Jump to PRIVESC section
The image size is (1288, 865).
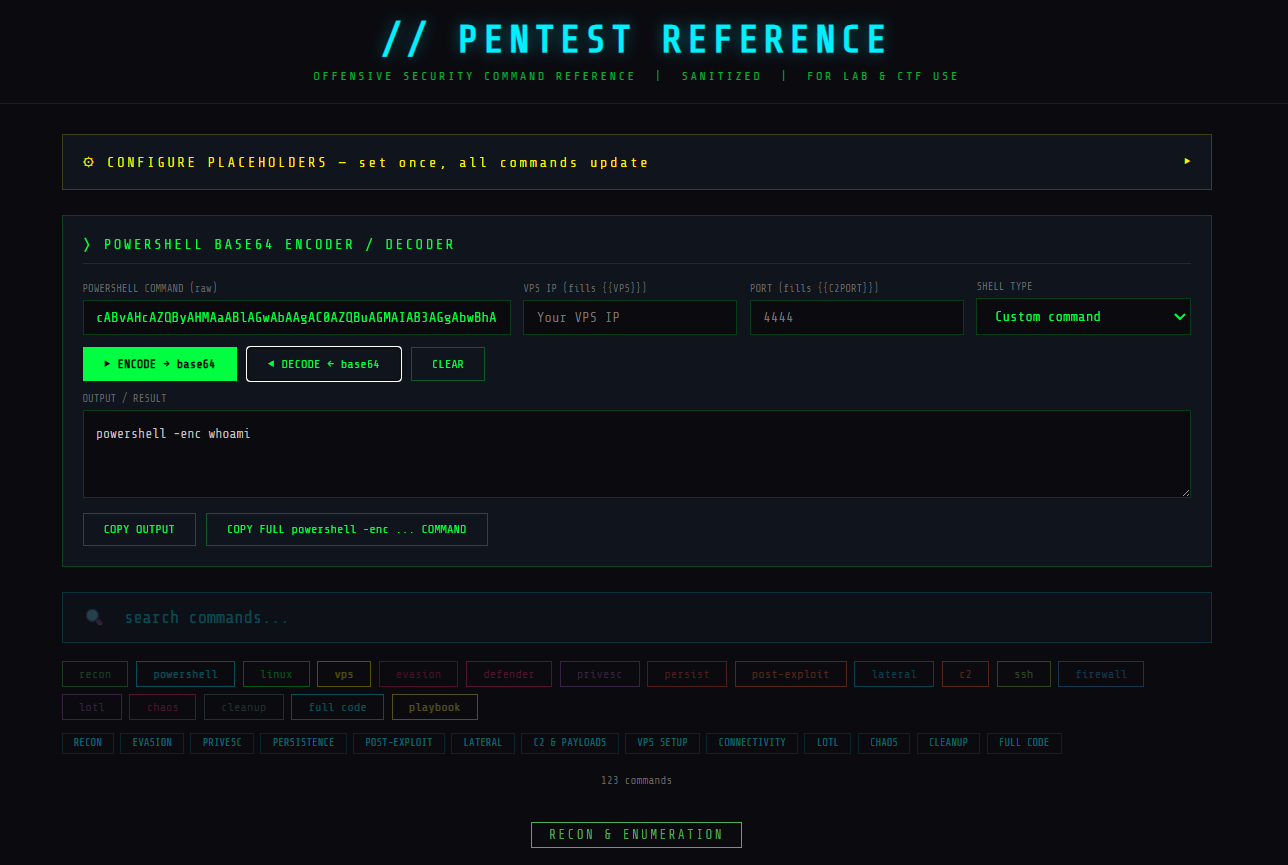point(222,743)
